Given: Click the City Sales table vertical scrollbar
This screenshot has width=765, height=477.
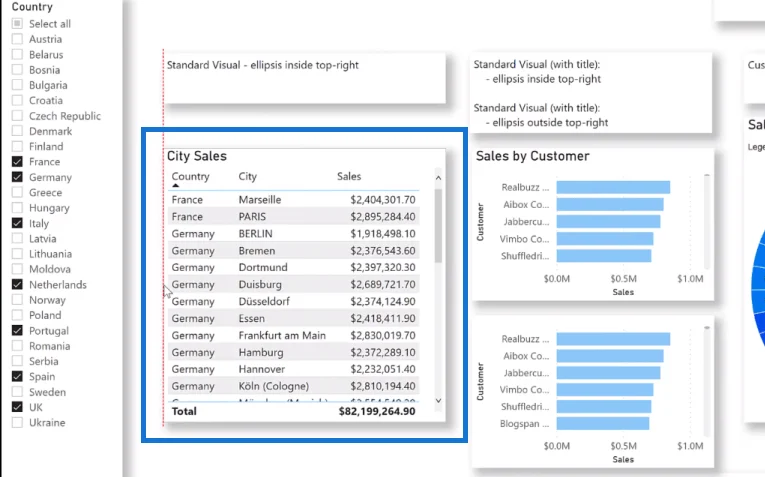Looking at the screenshot, I should tap(438, 226).
